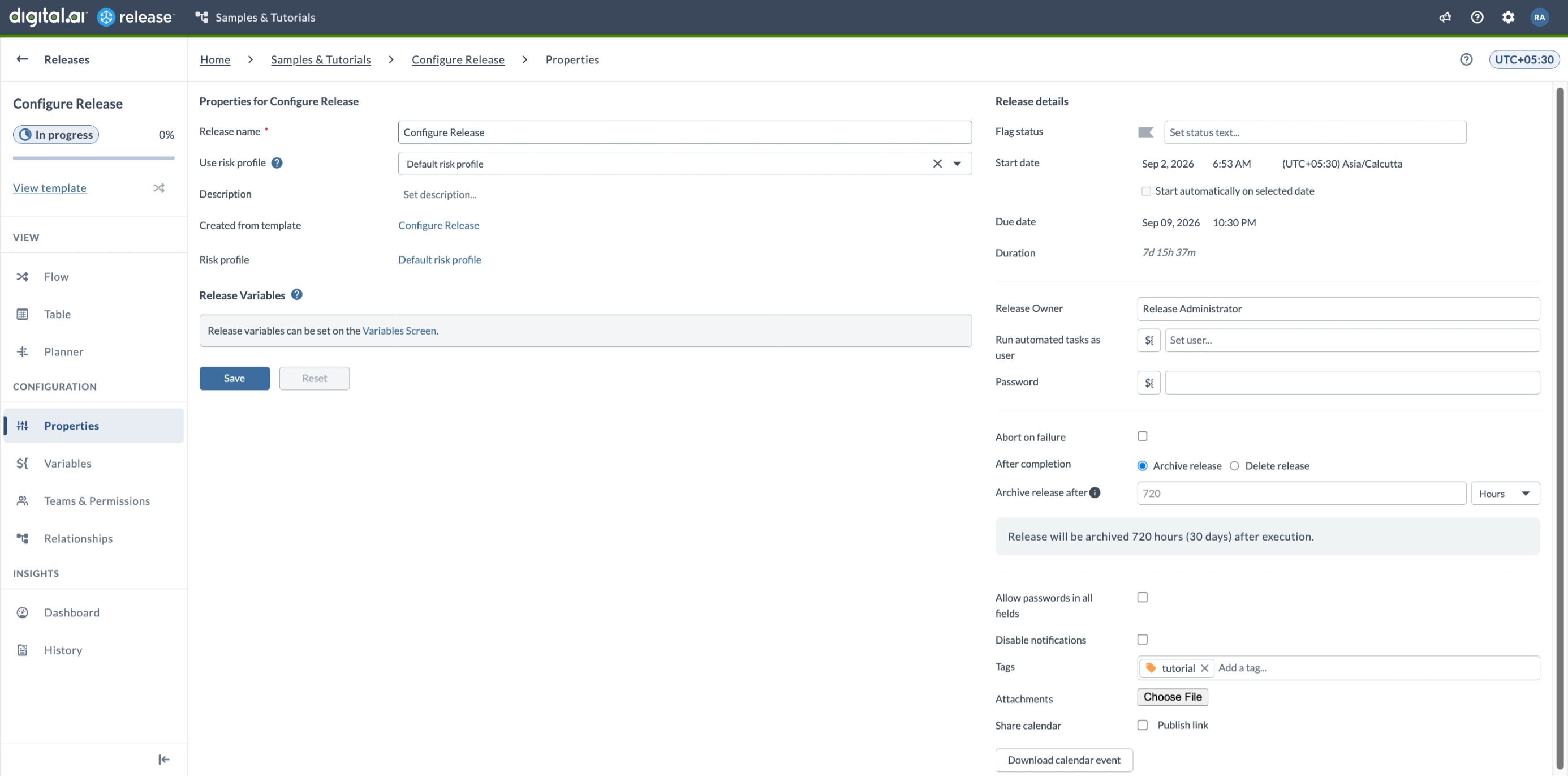Click the page help icon near UTC timezone
Screen dimensions: 1568x776
point(1466,59)
